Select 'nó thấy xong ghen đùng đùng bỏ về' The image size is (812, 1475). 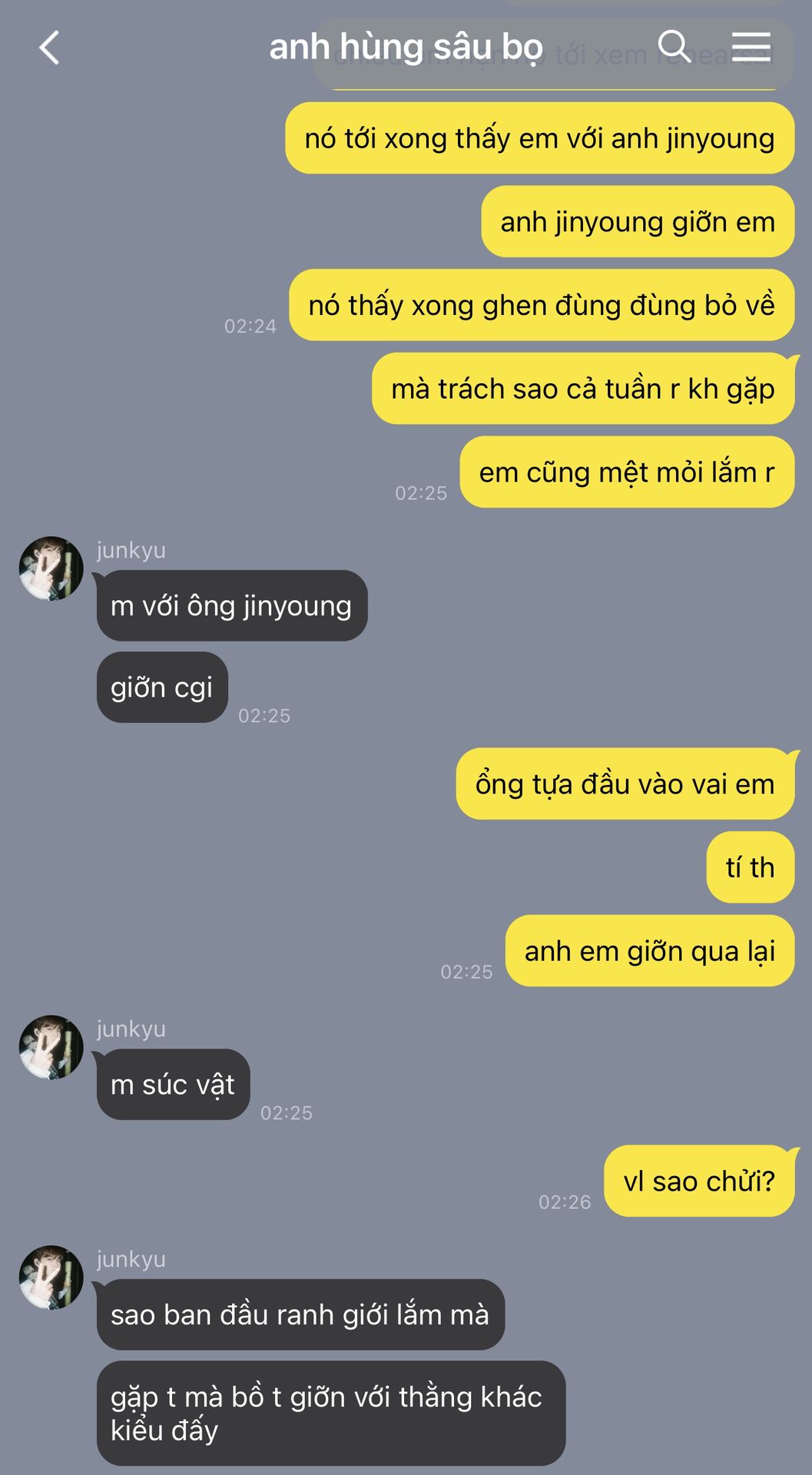coord(542,305)
